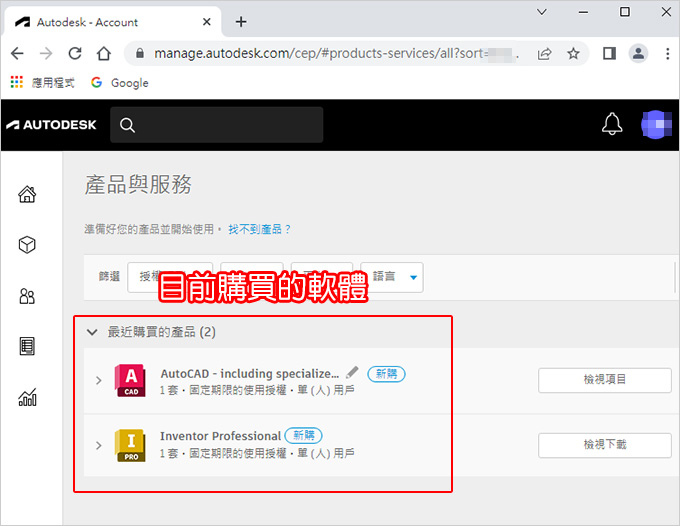Expand the Inventor Professional row
This screenshot has width=680, height=526.
pos(98,445)
